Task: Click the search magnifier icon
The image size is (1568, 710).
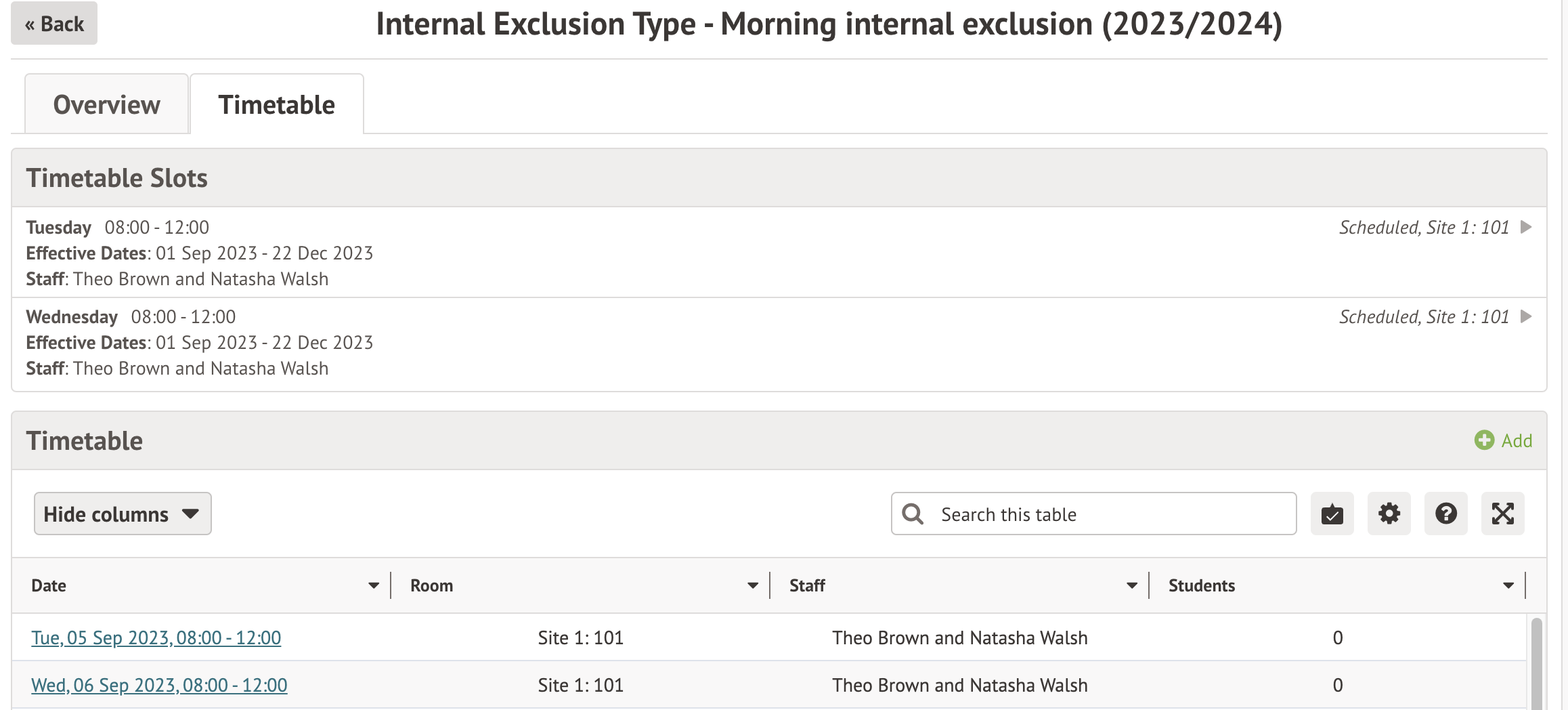Action: tap(913, 514)
